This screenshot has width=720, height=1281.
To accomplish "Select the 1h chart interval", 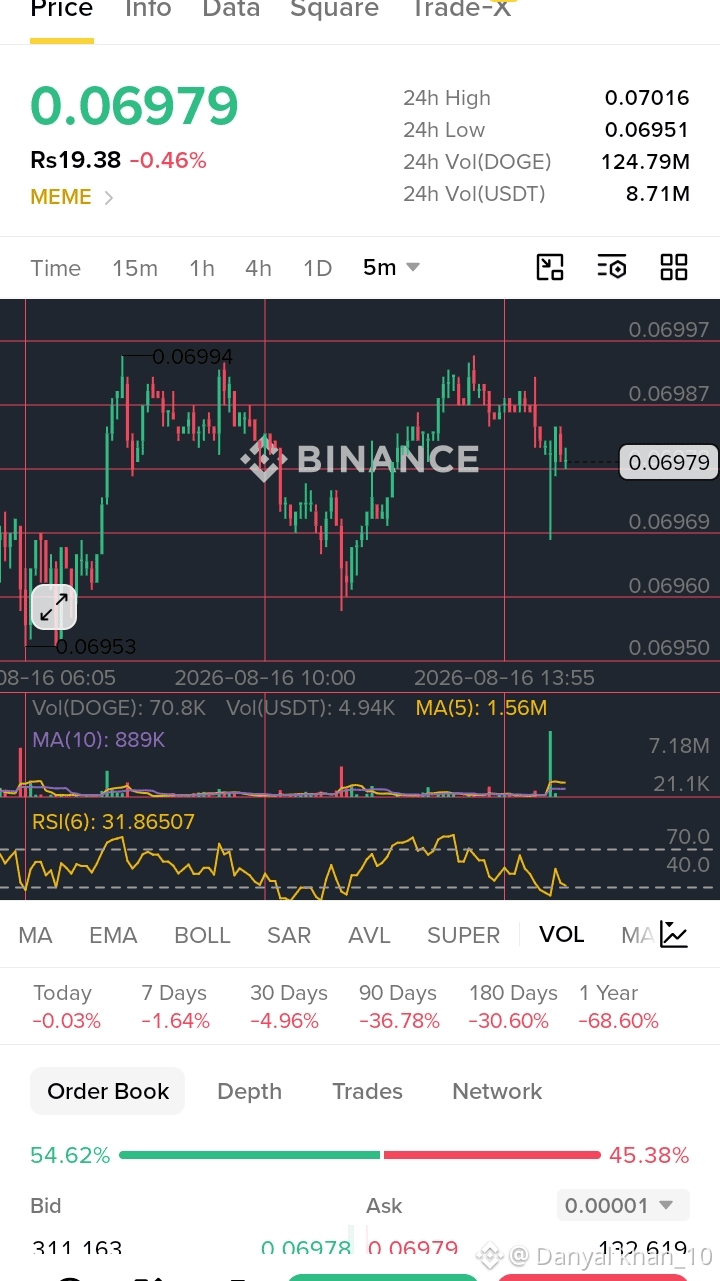I will click(202, 268).
